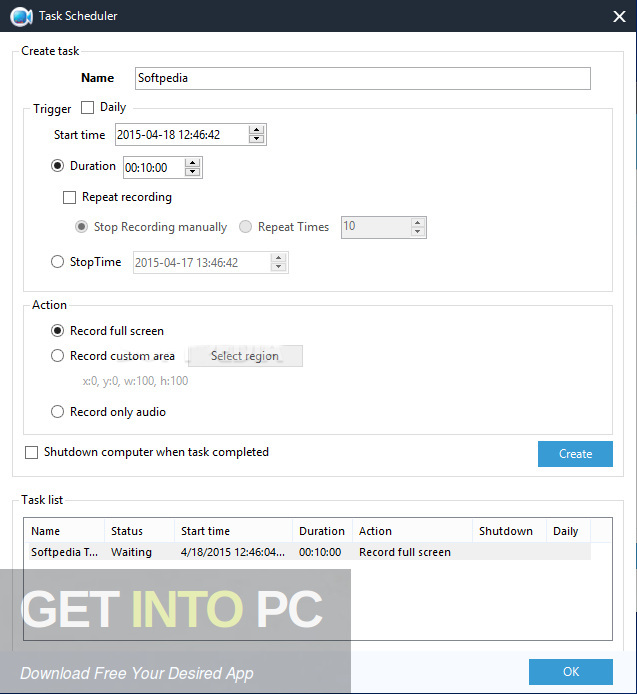
Task: Decrease StopTime with down arrow
Action: click(278, 267)
